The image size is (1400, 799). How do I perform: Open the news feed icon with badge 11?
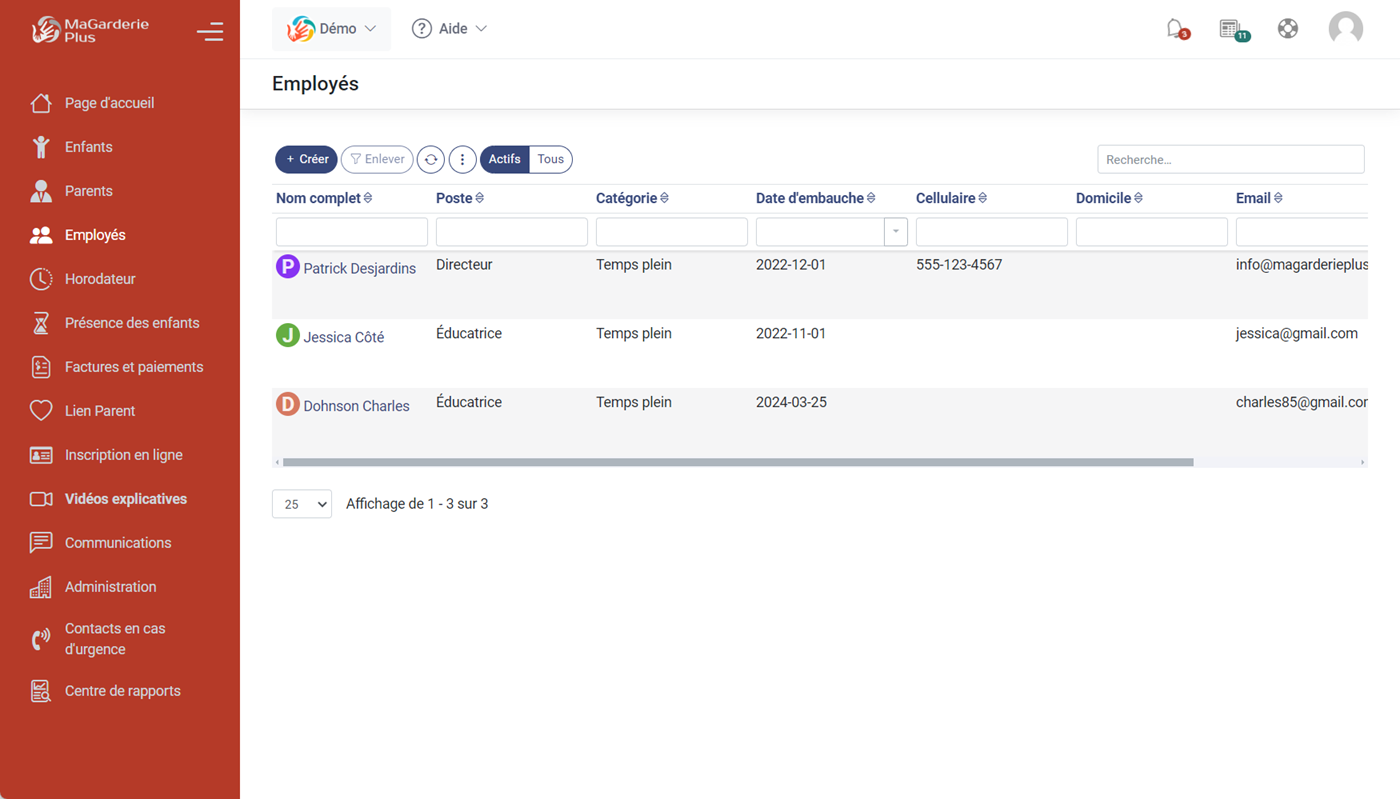click(1233, 29)
